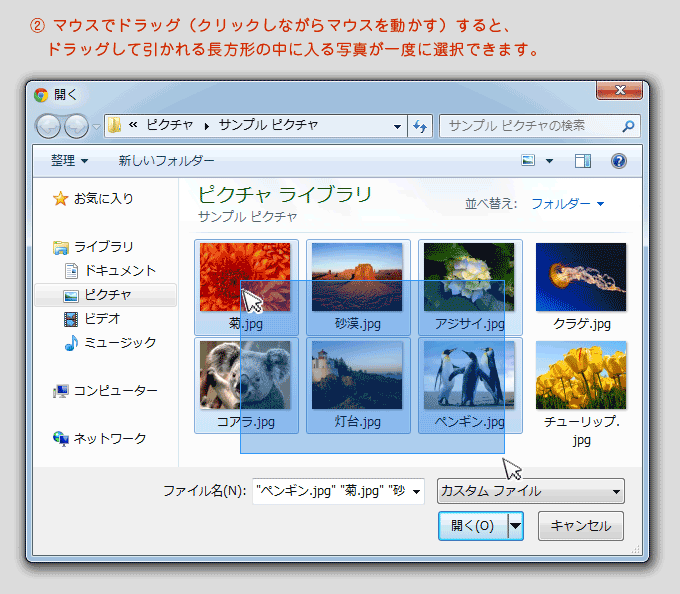680x594 pixels.
Task: Click the コンピューター monitor icon
Action: (61, 392)
